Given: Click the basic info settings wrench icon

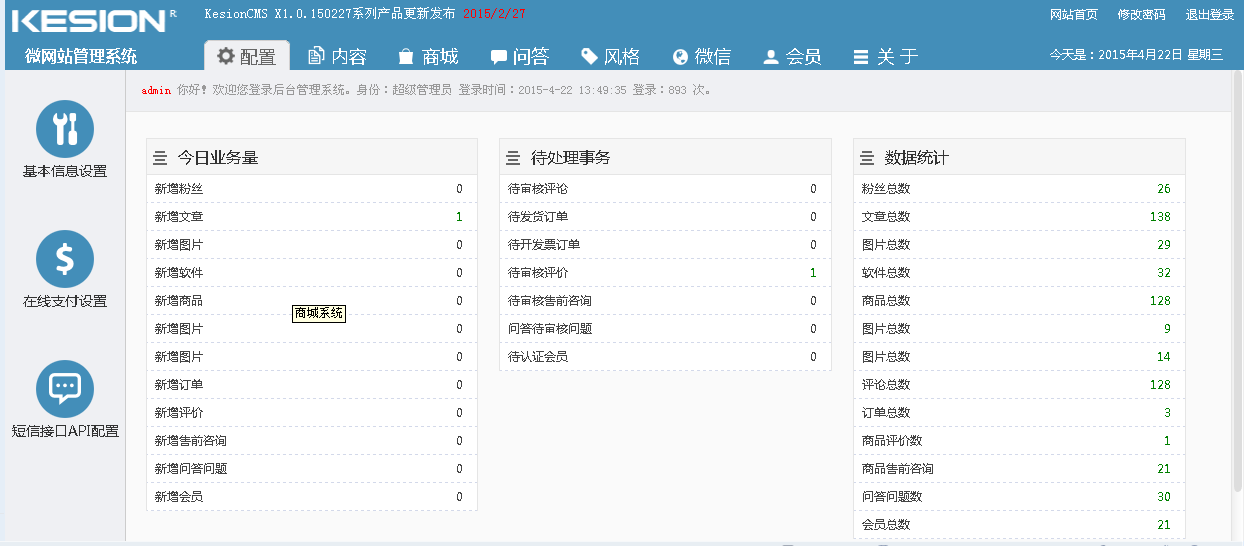Looking at the screenshot, I should [65, 129].
